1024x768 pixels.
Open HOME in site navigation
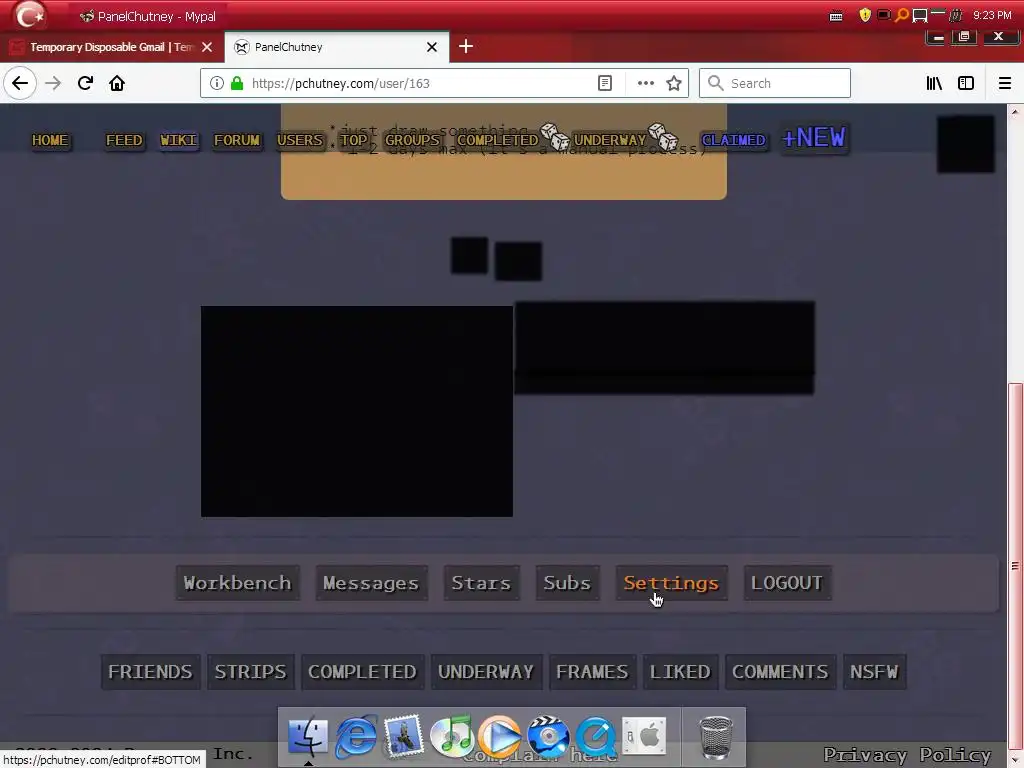coord(50,140)
